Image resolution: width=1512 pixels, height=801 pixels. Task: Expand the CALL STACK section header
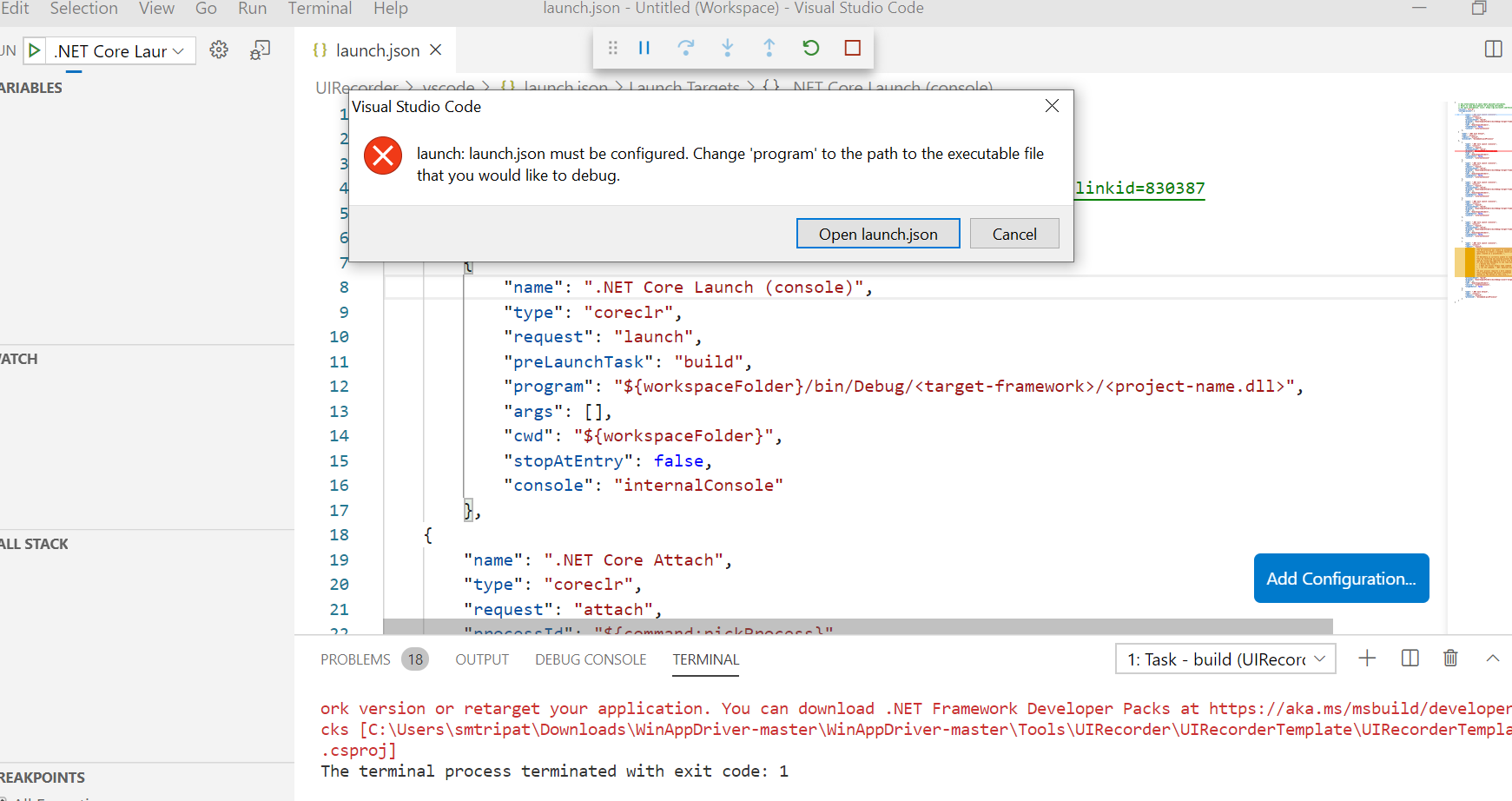pos(34,544)
